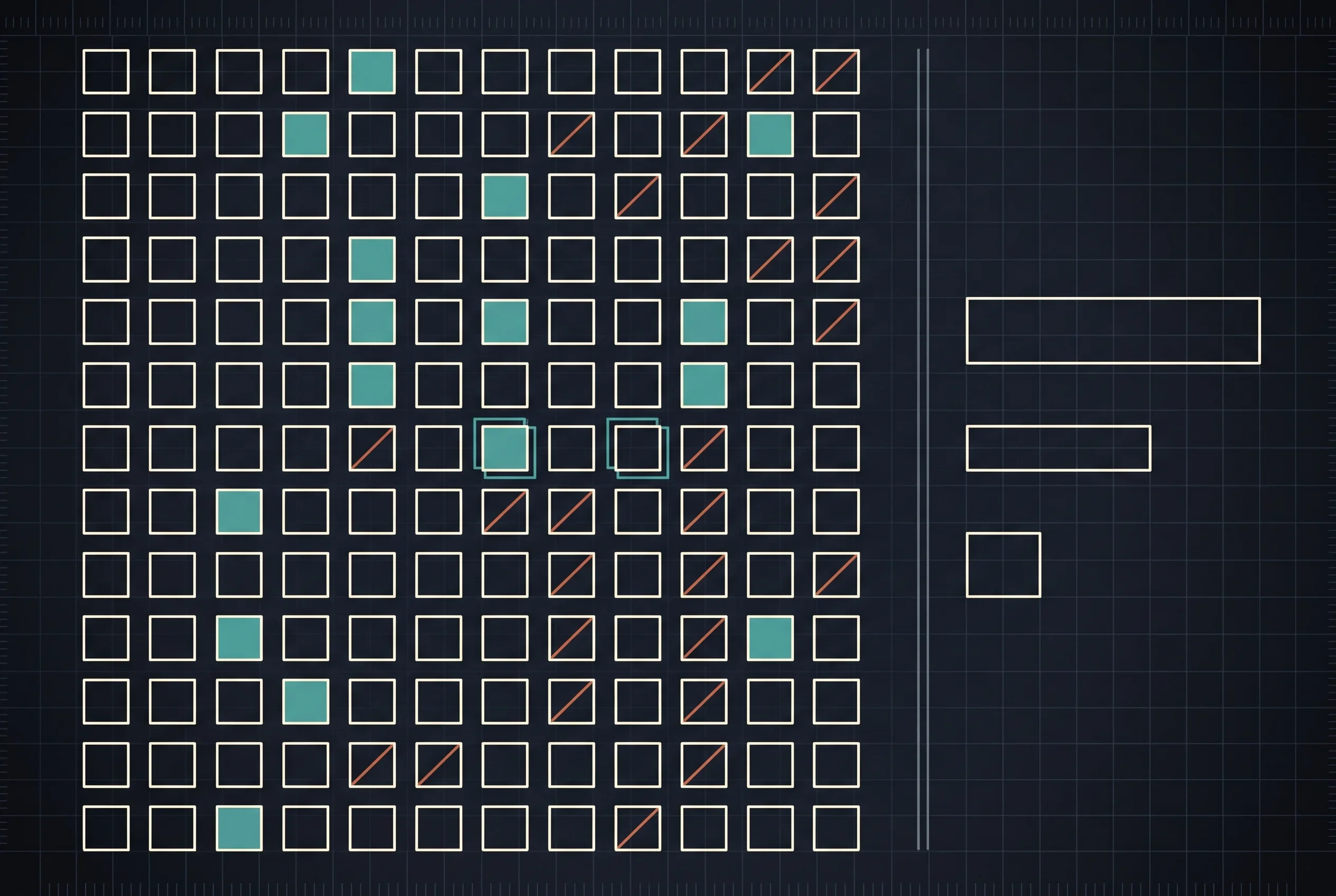Click the medium-width rectangle in the right panel
The width and height of the screenshot is (1336, 896).
[x=1058, y=448]
